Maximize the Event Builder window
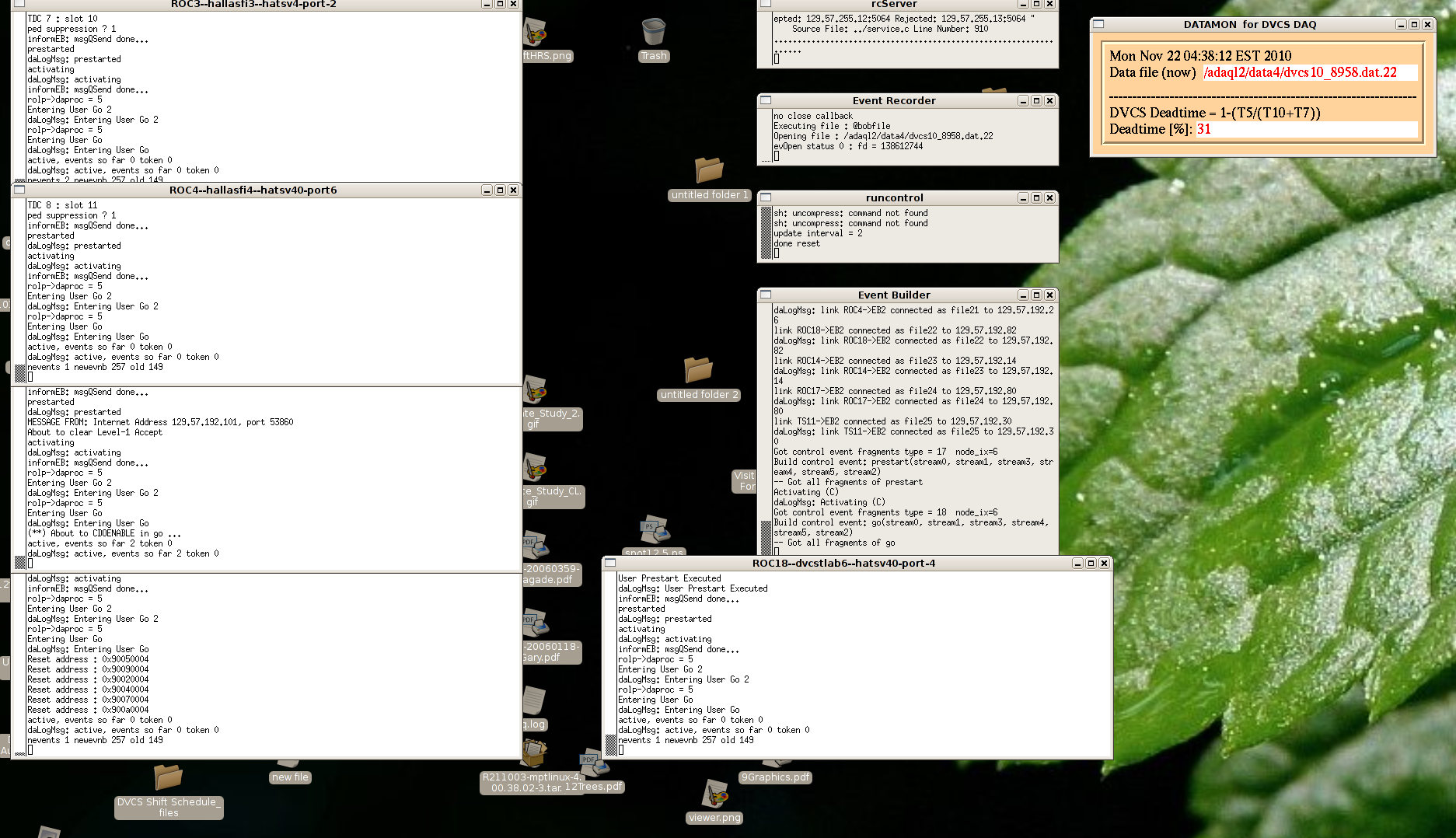 click(x=1036, y=295)
